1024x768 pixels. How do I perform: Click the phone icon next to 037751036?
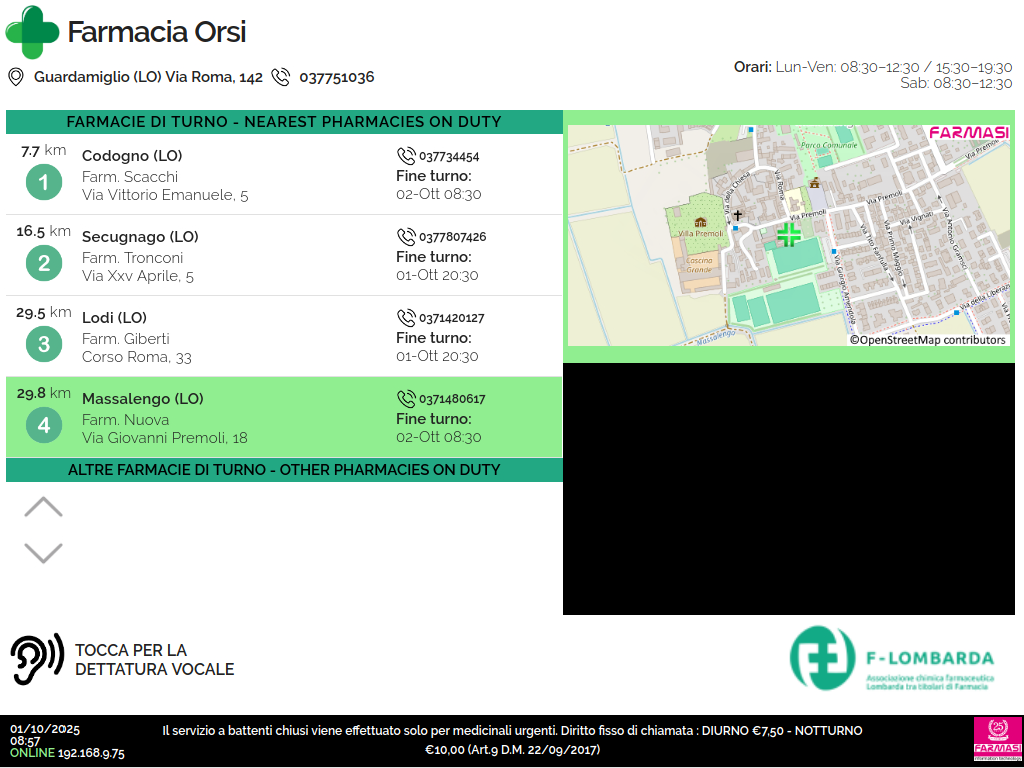(x=281, y=77)
